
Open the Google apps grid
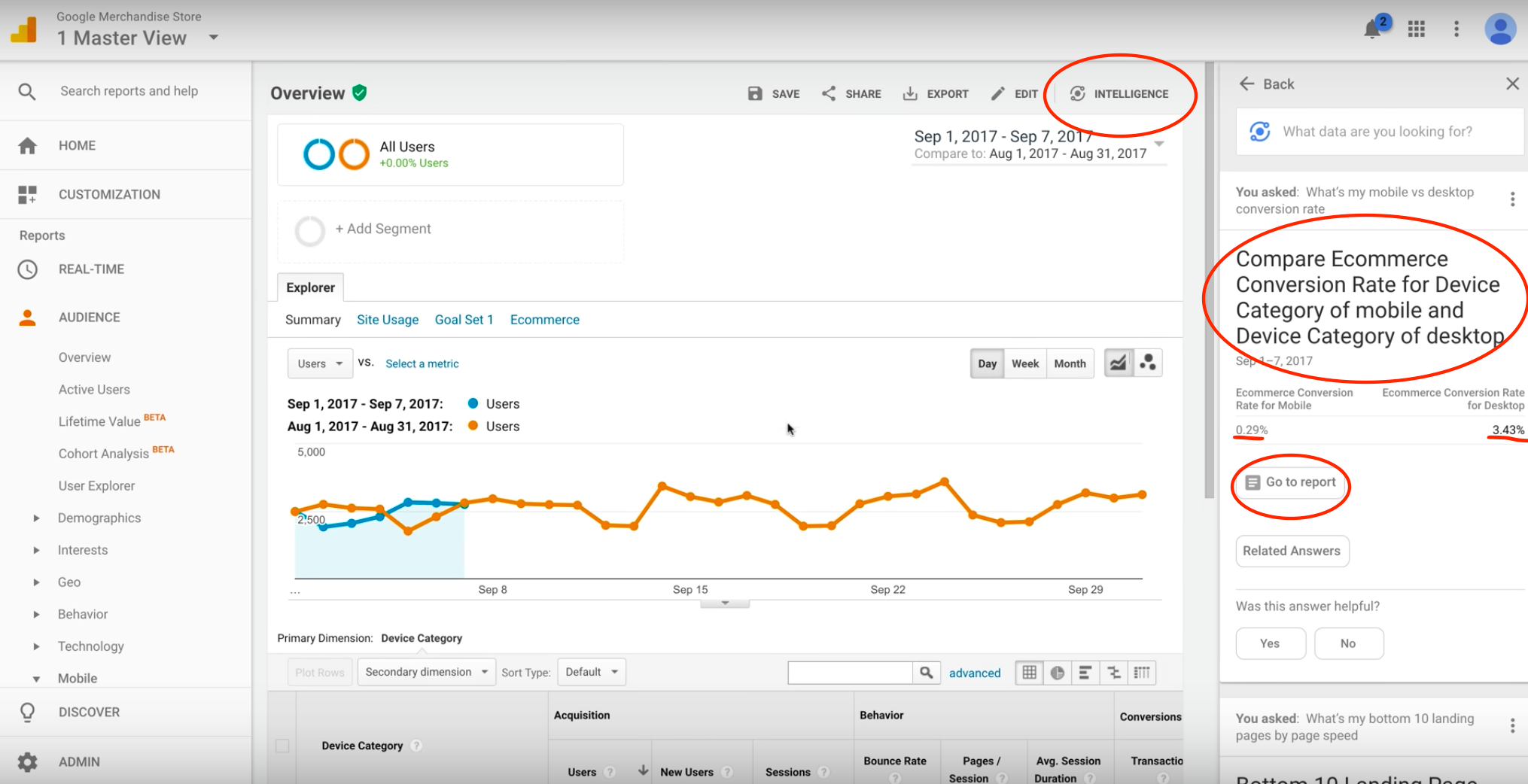(x=1416, y=29)
